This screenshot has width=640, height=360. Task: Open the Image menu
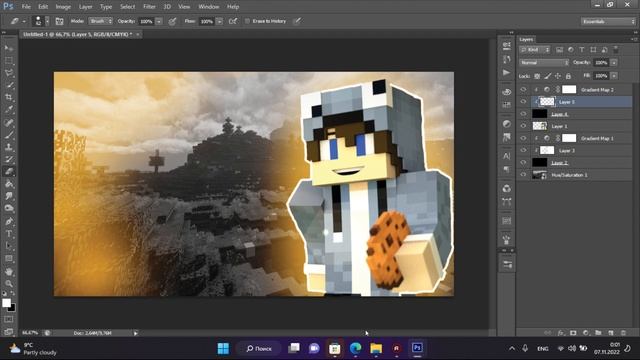(63, 7)
